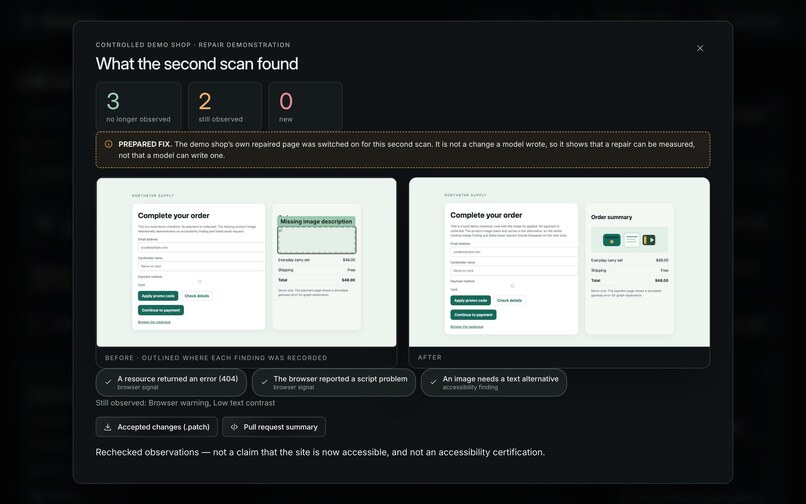Open the Pull request summary
Viewport: 806px width, 504px height.
point(273,427)
